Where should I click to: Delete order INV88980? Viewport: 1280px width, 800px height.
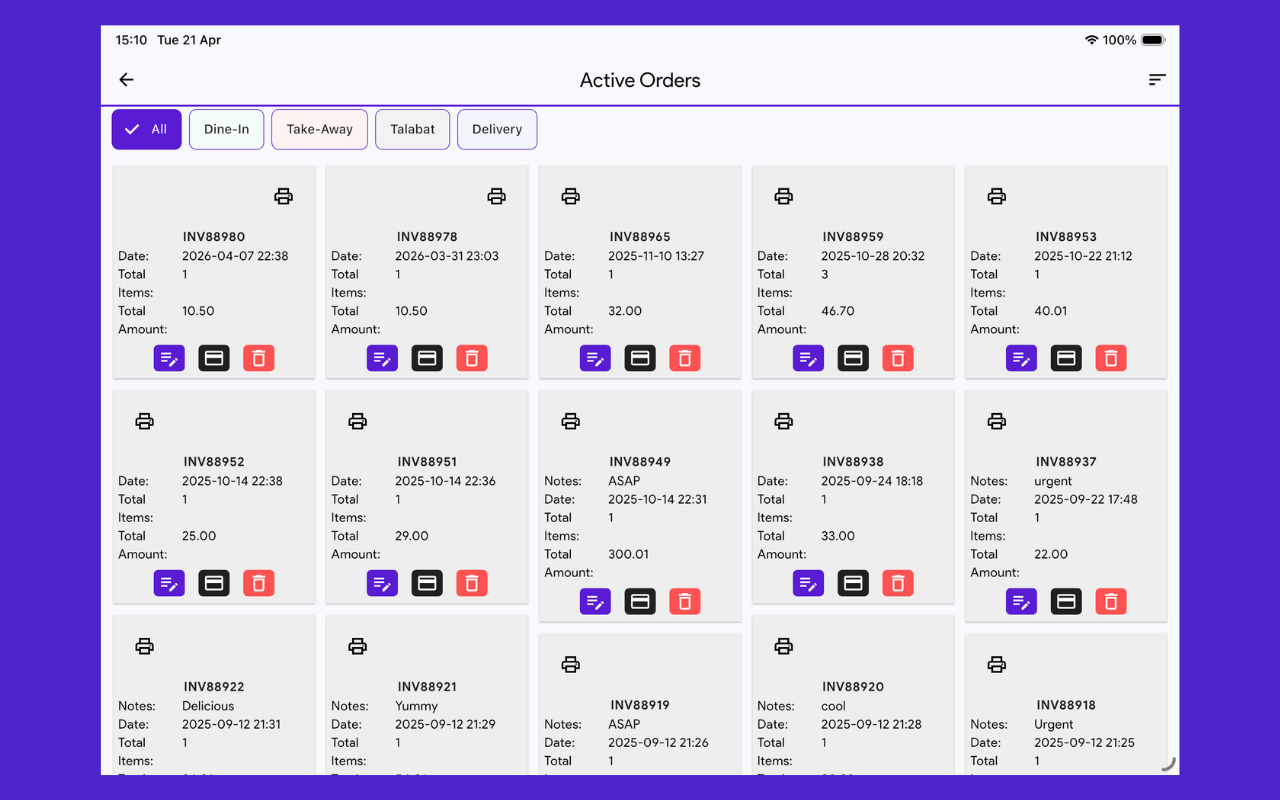click(259, 358)
